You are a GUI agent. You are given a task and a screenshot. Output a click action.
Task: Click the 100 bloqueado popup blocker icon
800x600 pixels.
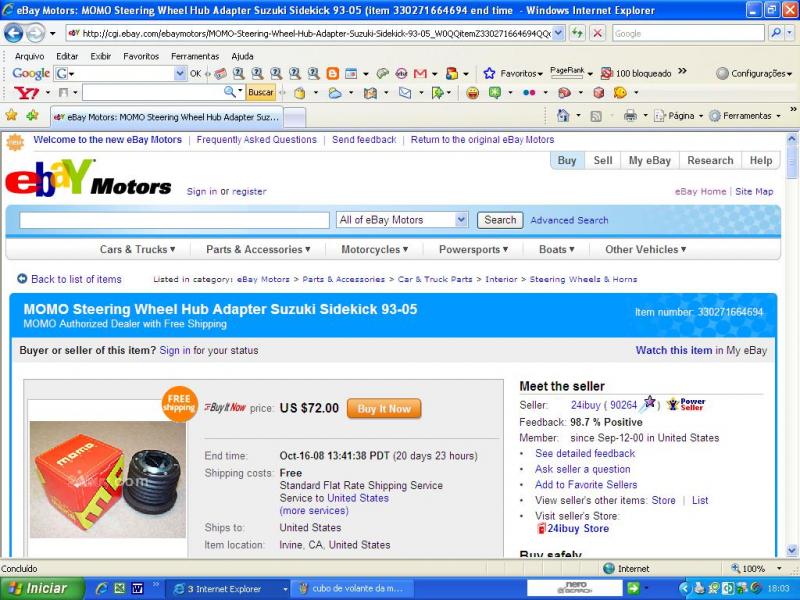pos(606,73)
